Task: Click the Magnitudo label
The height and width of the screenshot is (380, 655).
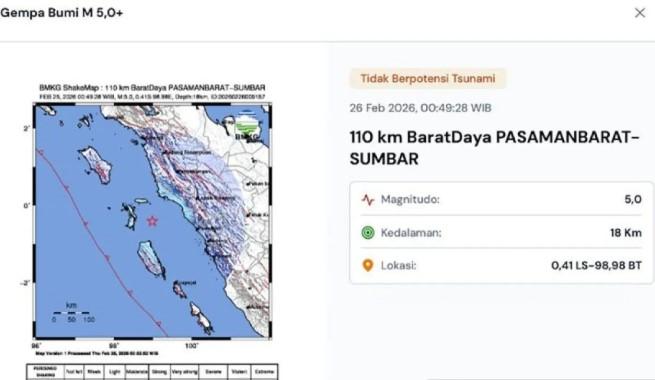Action: [410, 200]
